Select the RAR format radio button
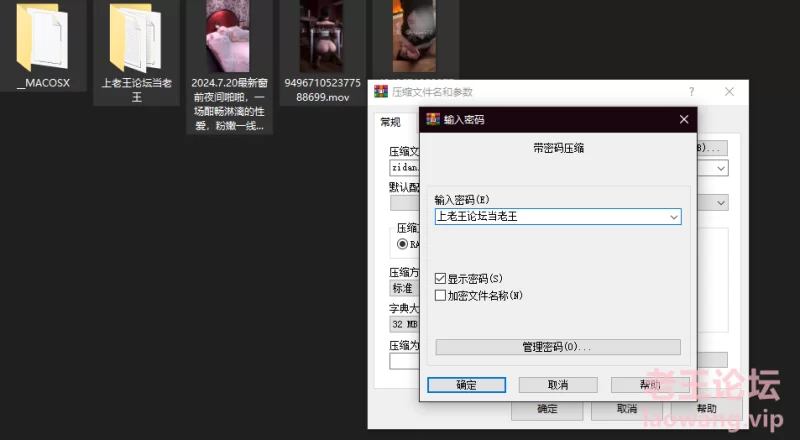 [x=403, y=244]
